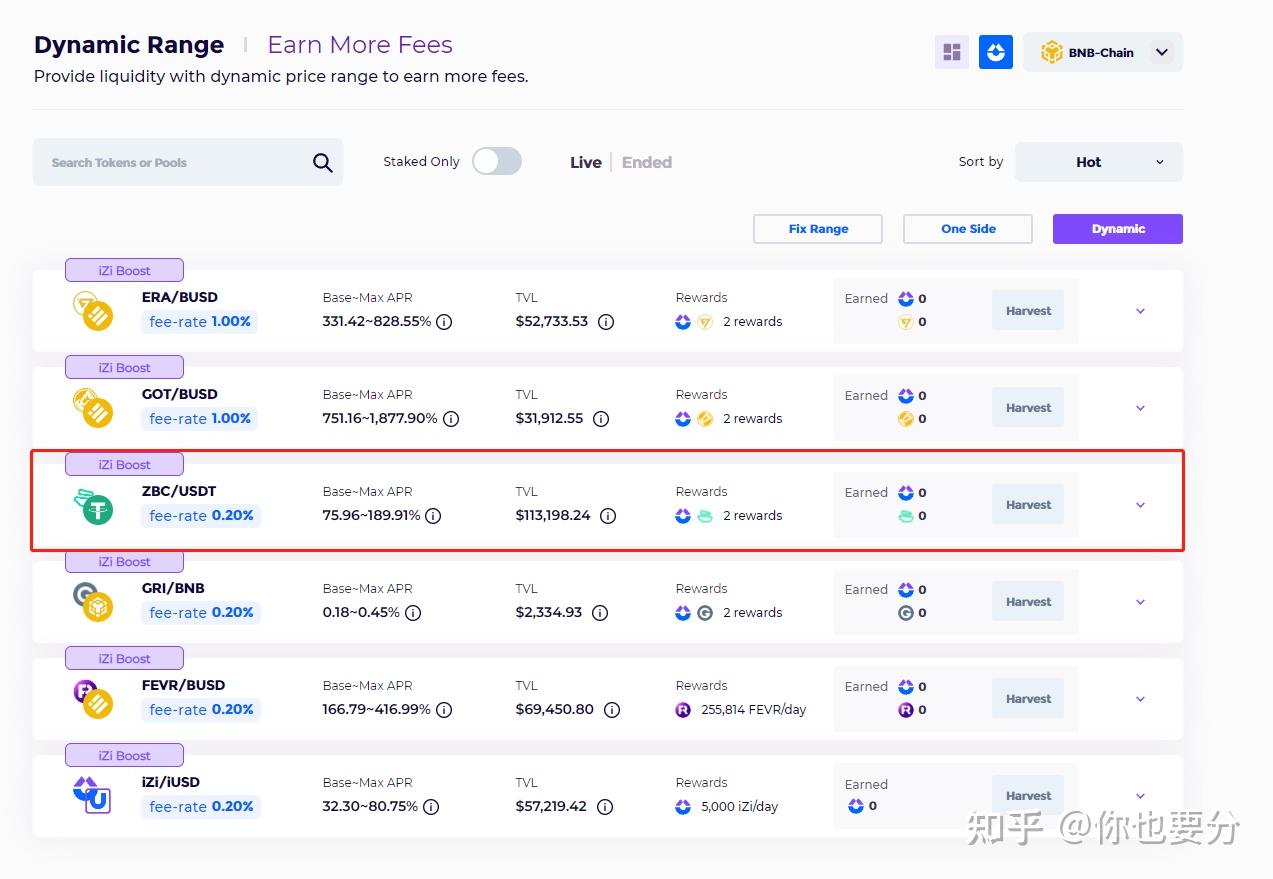Click the info icon beside ERA/BUSD APR

click(444, 322)
